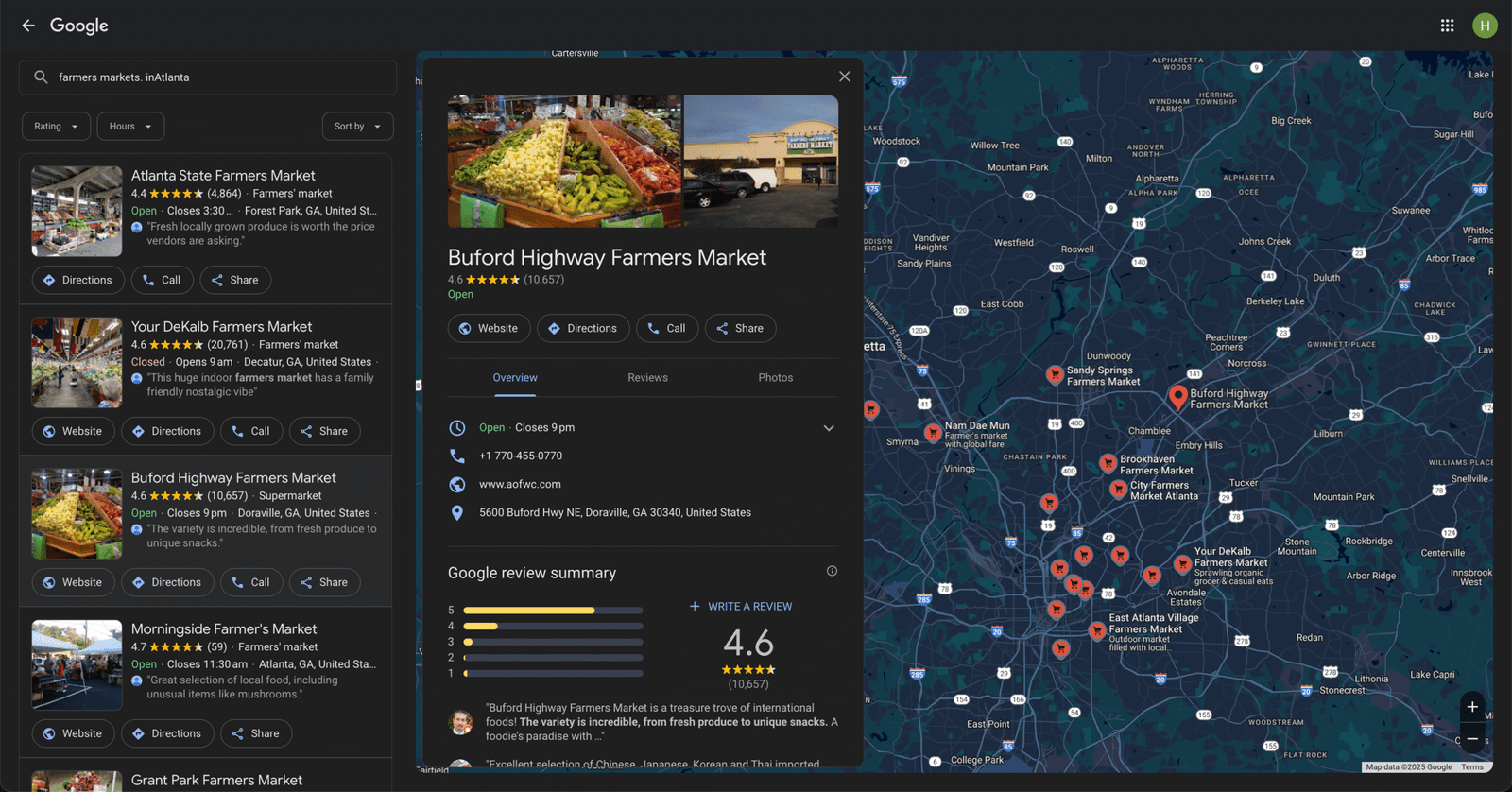Switch to the Overview tab
This screenshot has height=792, width=1512.
point(515,378)
